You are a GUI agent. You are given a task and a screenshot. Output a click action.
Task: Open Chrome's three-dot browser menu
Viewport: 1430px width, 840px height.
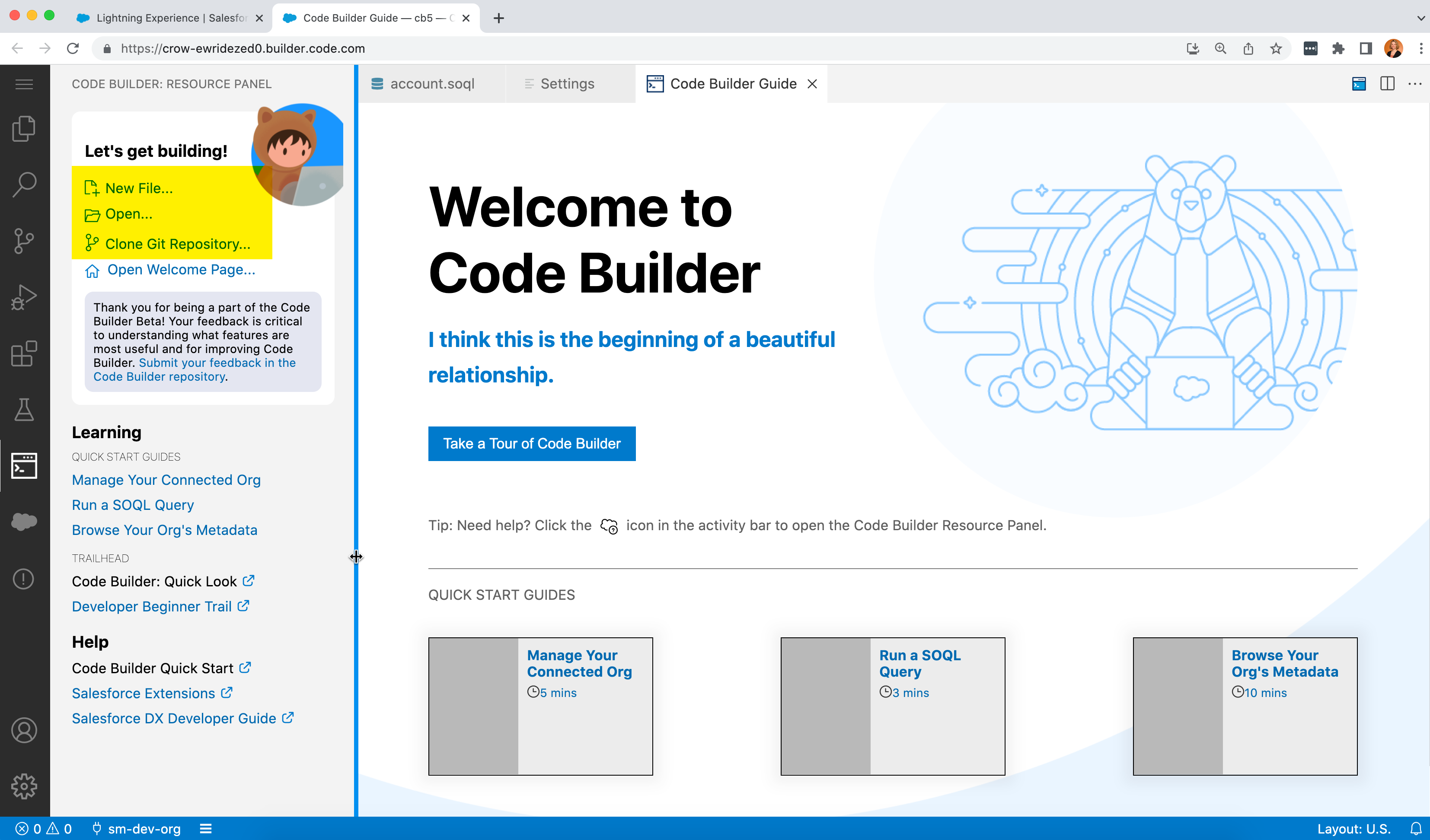tap(1421, 48)
